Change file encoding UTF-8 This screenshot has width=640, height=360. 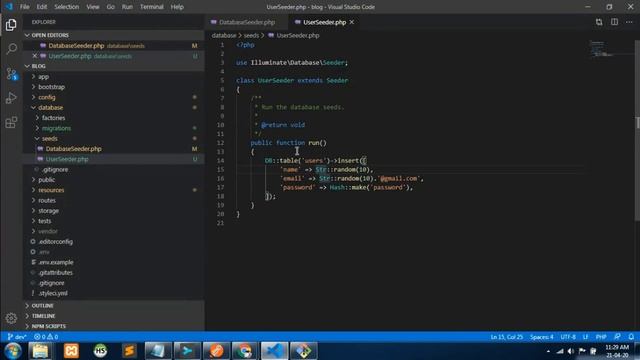click(x=568, y=337)
